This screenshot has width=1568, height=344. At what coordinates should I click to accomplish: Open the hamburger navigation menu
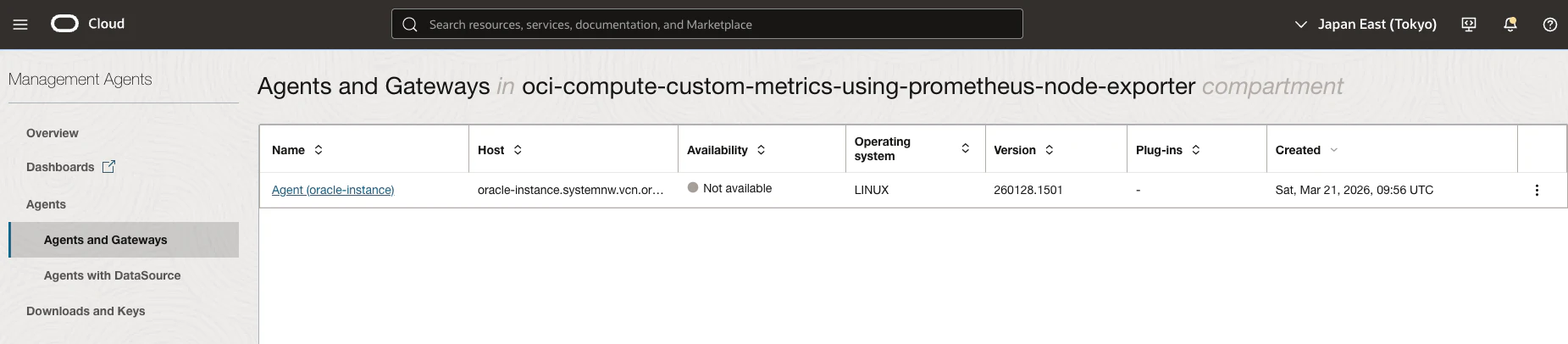(x=20, y=25)
